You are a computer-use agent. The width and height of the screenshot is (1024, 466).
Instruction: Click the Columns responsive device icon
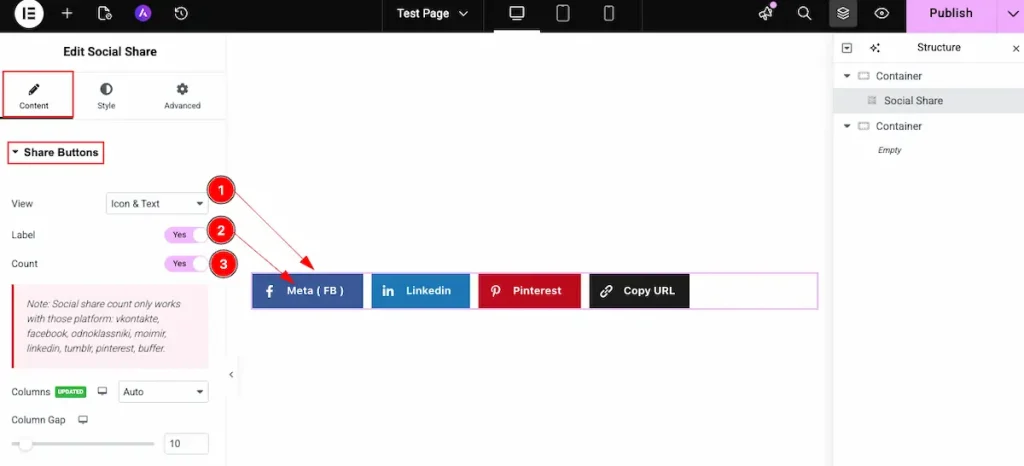tap(103, 392)
